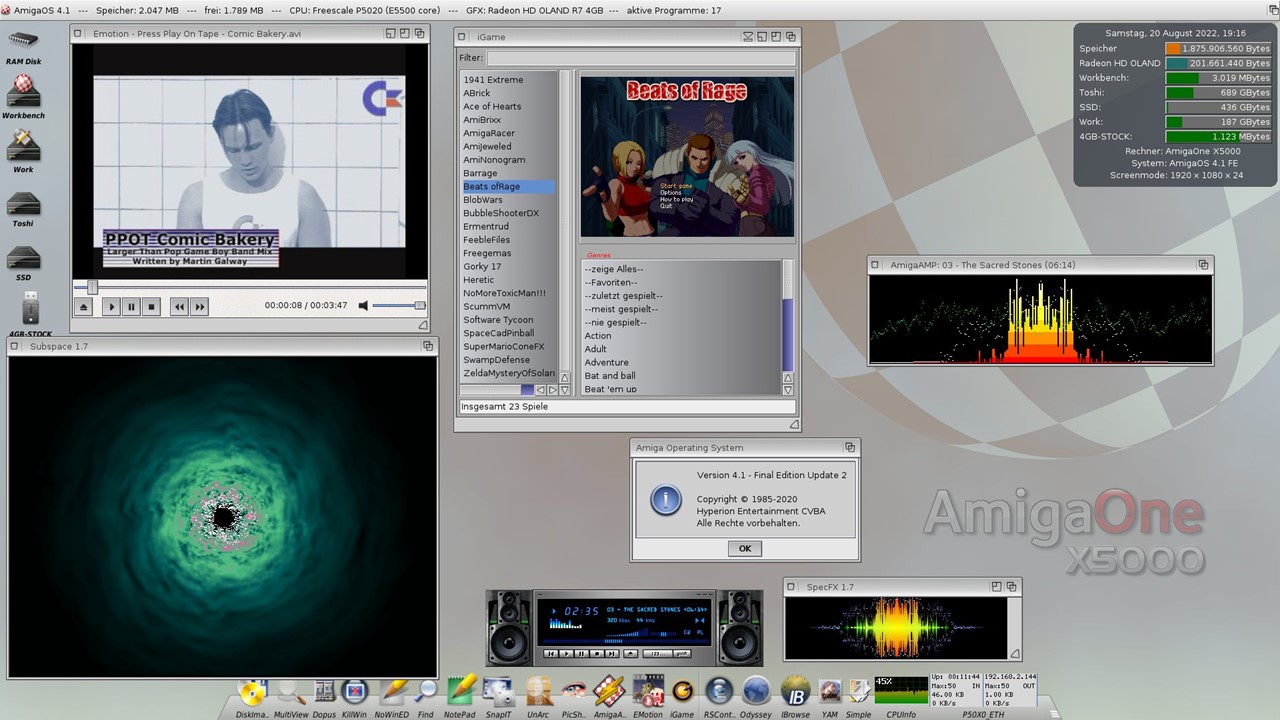Open the KillWin dock icon
The height and width of the screenshot is (720, 1280).
coord(355,692)
